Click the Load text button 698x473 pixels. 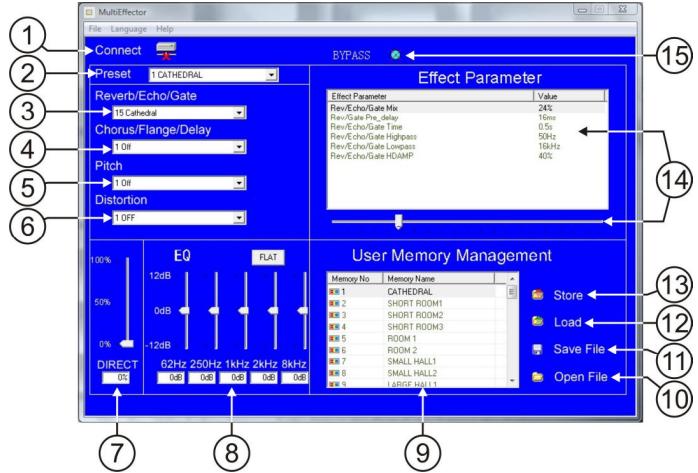coord(568,322)
